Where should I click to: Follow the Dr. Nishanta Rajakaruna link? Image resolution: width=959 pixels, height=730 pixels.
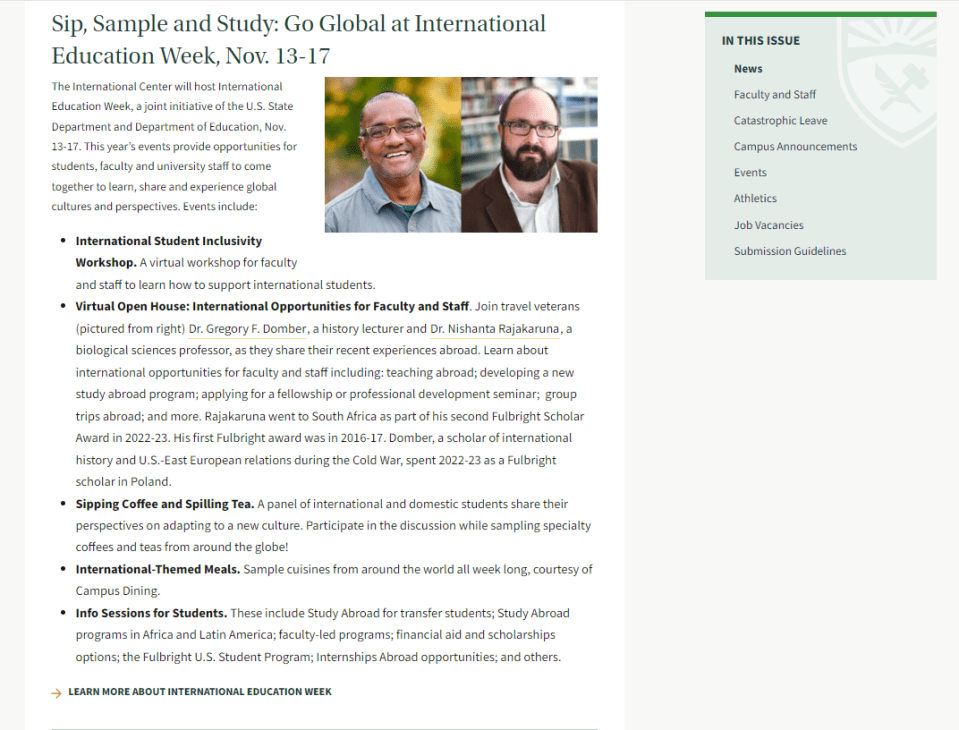[495, 329]
